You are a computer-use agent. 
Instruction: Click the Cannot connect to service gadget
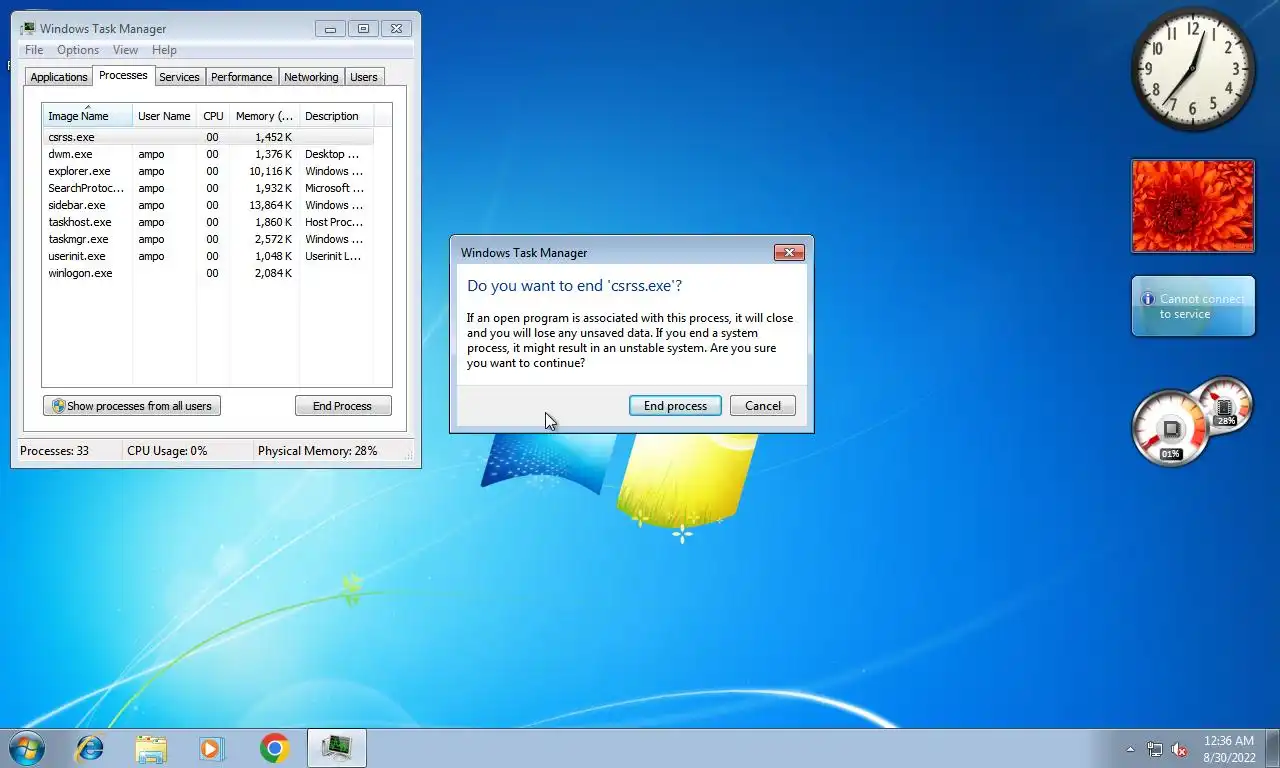click(1193, 306)
